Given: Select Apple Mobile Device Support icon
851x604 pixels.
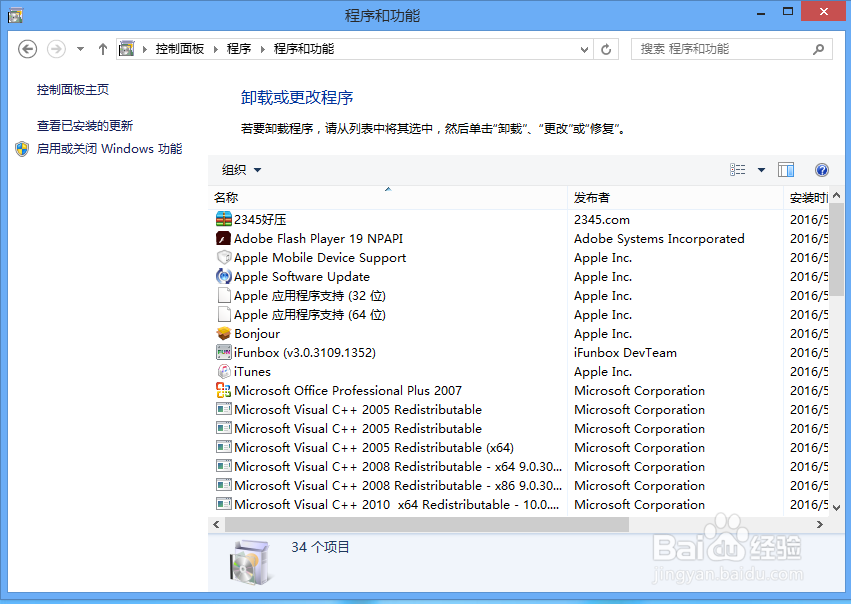Looking at the screenshot, I should [224, 257].
